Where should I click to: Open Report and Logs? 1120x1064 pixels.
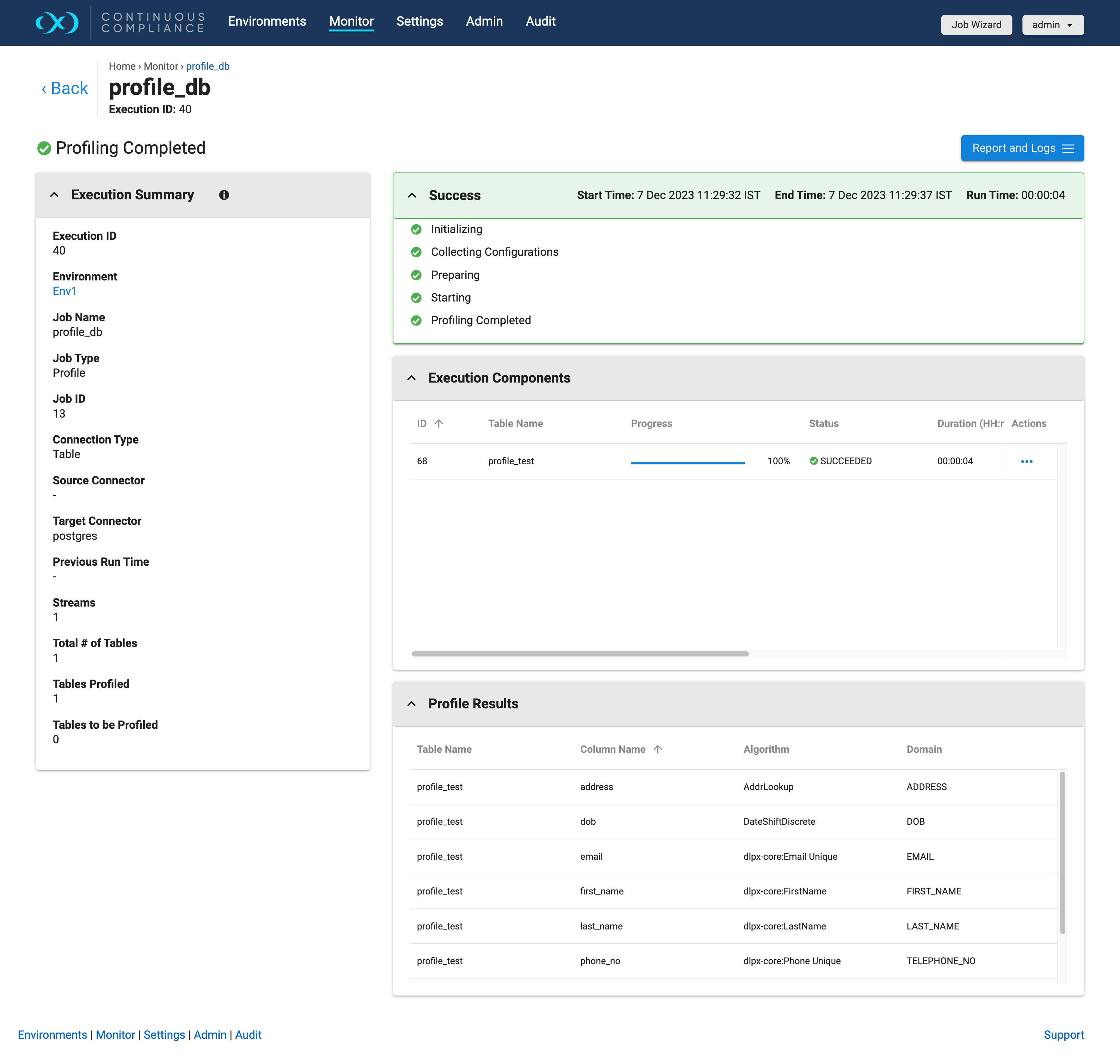click(1022, 148)
